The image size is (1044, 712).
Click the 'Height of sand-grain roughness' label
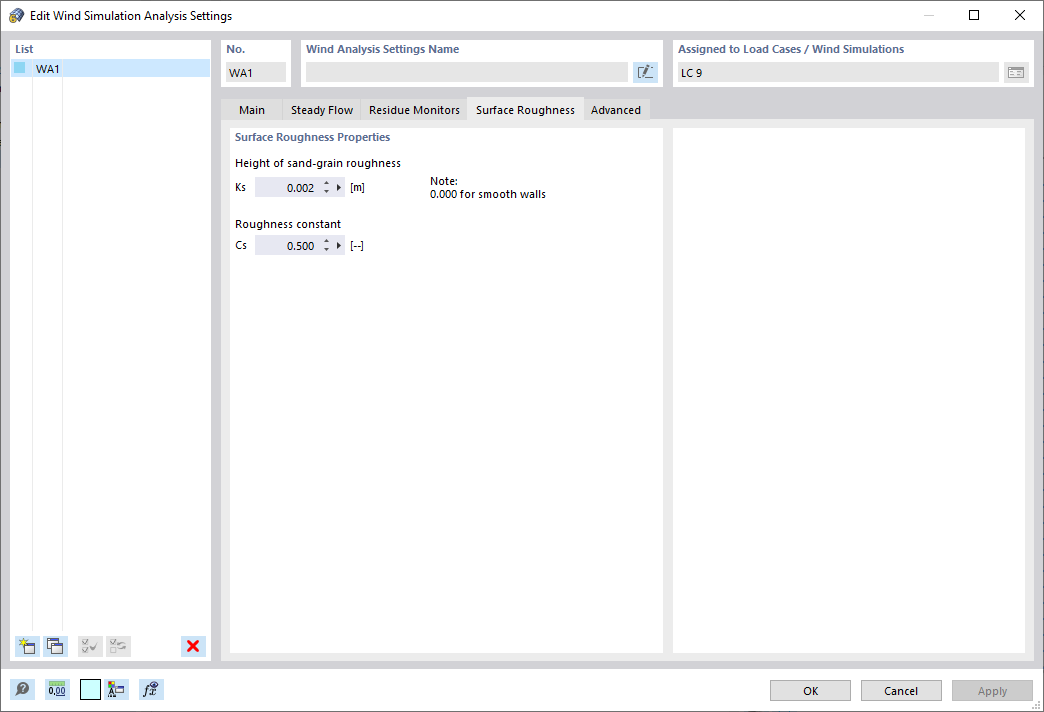318,163
